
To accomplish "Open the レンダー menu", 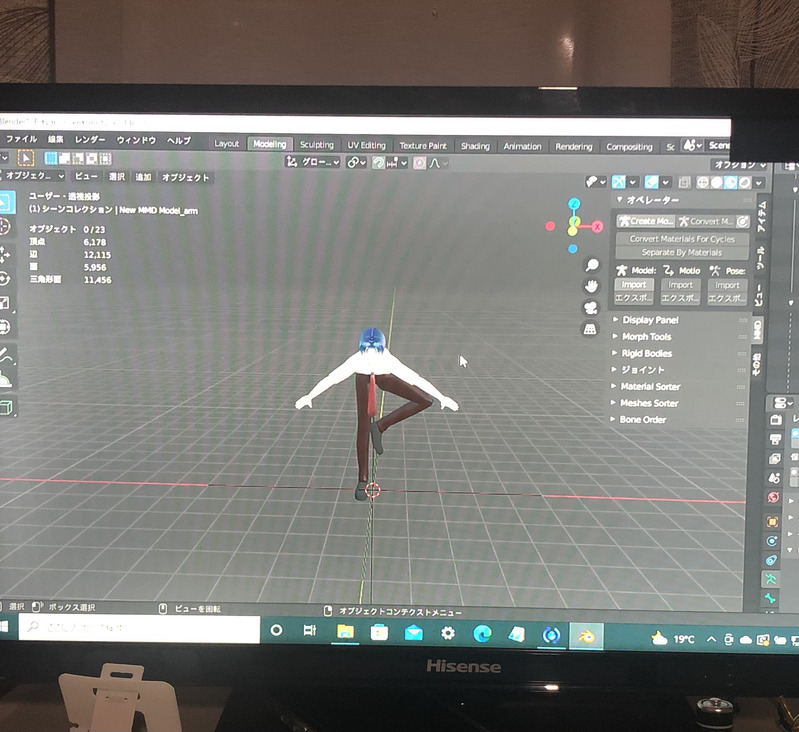I will (90, 140).
